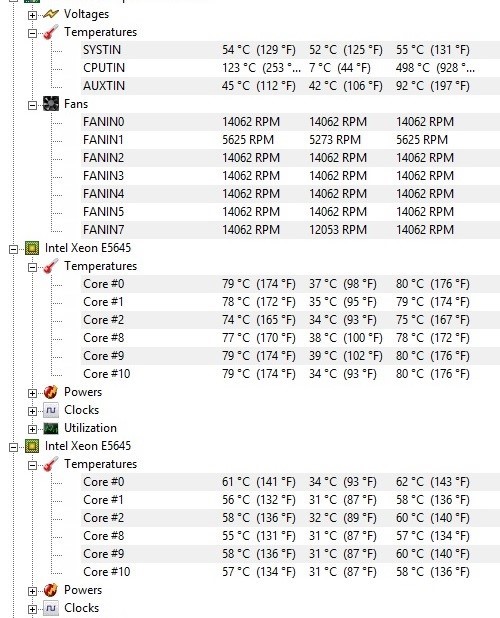This screenshot has width=500, height=618.
Task: Expand the first CPU's Powers node
Action: coord(32,393)
